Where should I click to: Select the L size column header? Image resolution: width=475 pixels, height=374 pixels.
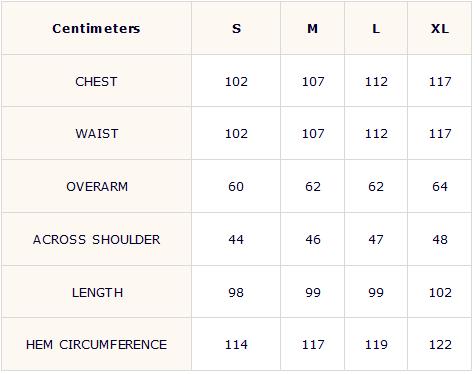click(376, 29)
